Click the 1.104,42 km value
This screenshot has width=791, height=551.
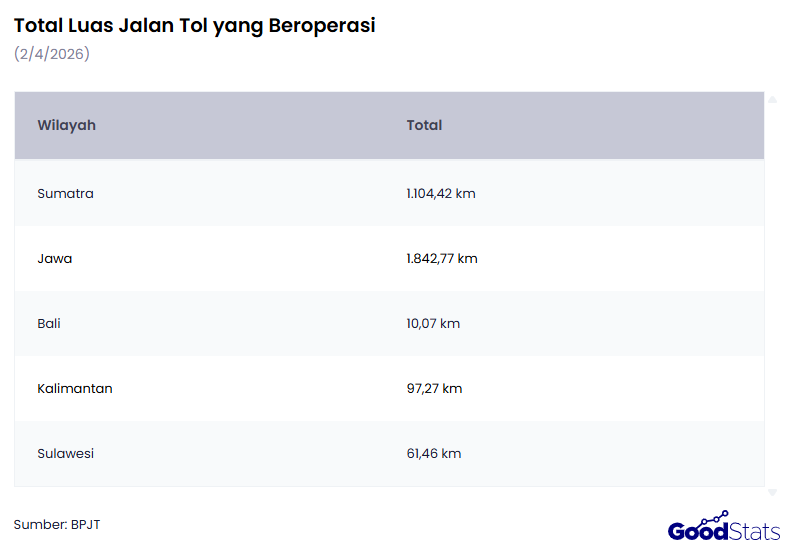[x=441, y=193]
